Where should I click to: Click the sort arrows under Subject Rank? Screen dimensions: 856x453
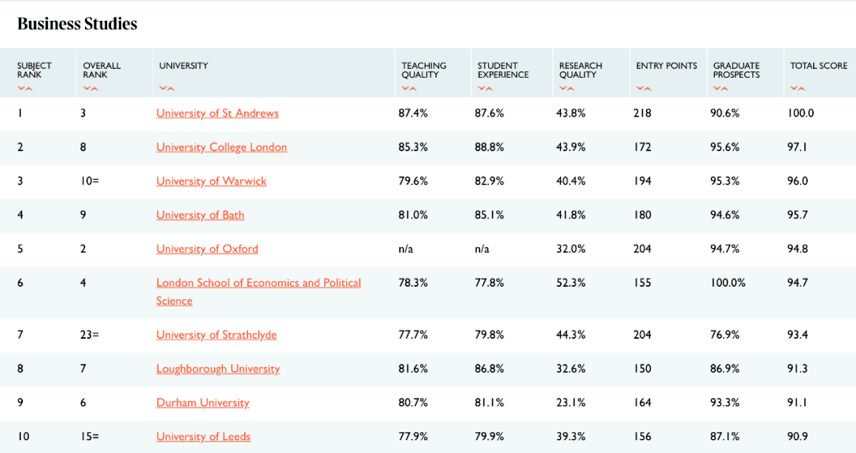click(25, 88)
